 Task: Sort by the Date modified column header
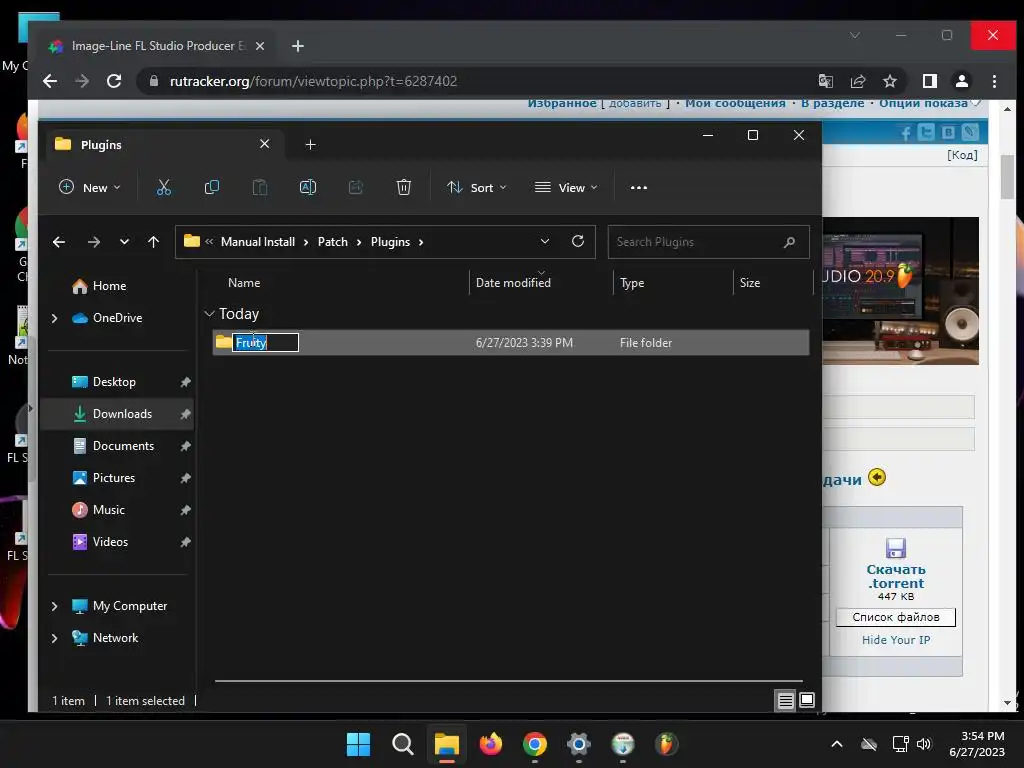coord(513,283)
